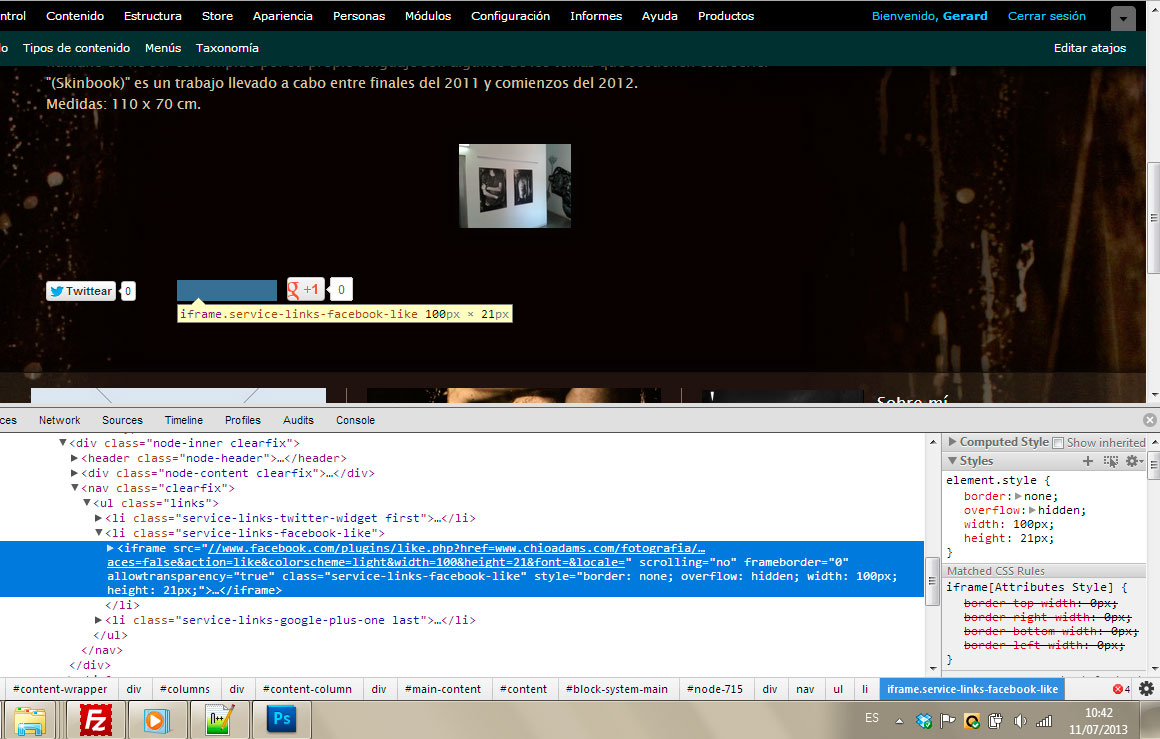Click the red error count indicator
The width and height of the screenshot is (1160, 739).
(1121, 689)
